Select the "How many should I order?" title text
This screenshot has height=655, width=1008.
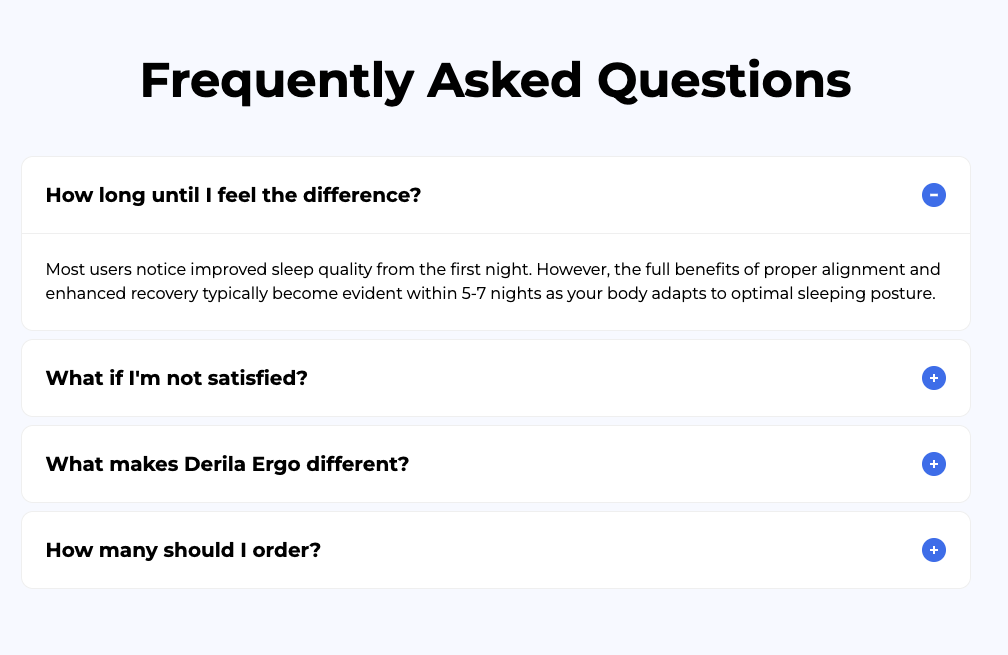click(x=183, y=551)
